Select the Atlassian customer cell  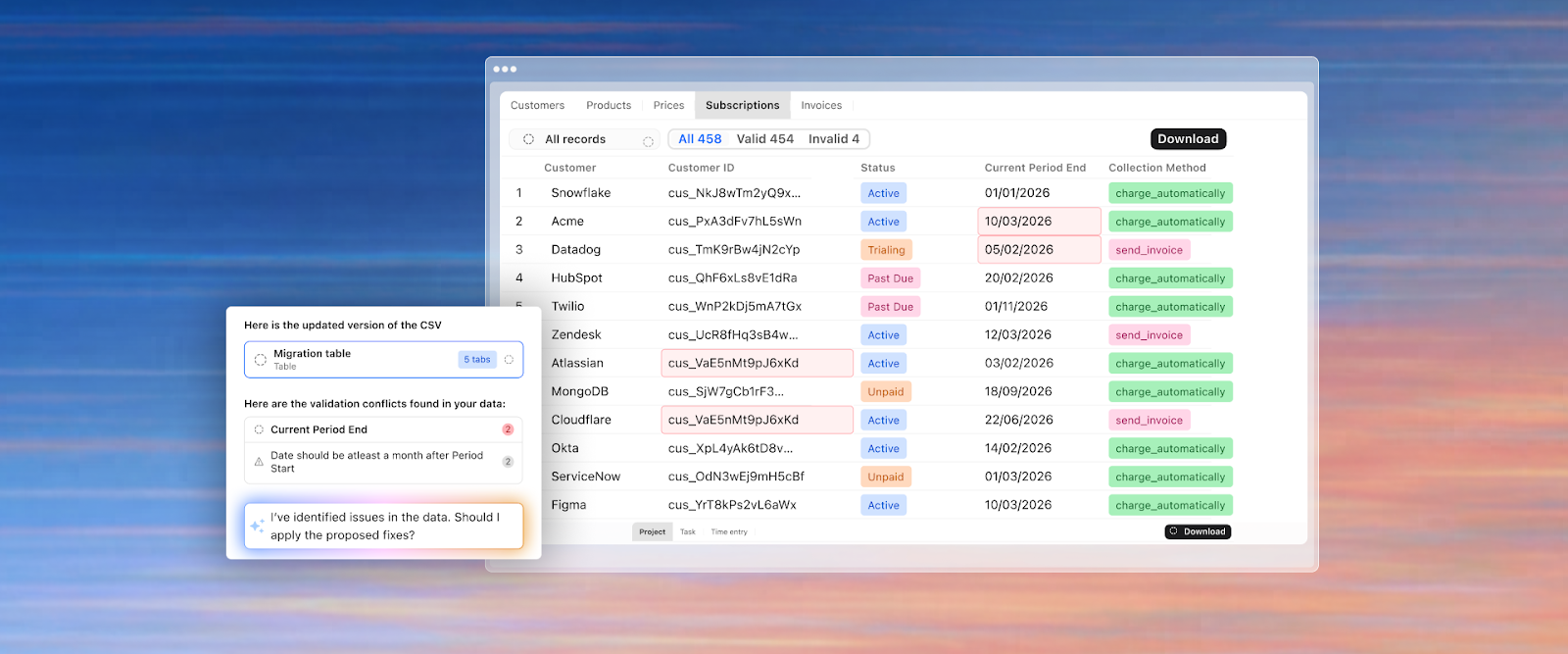pos(577,364)
